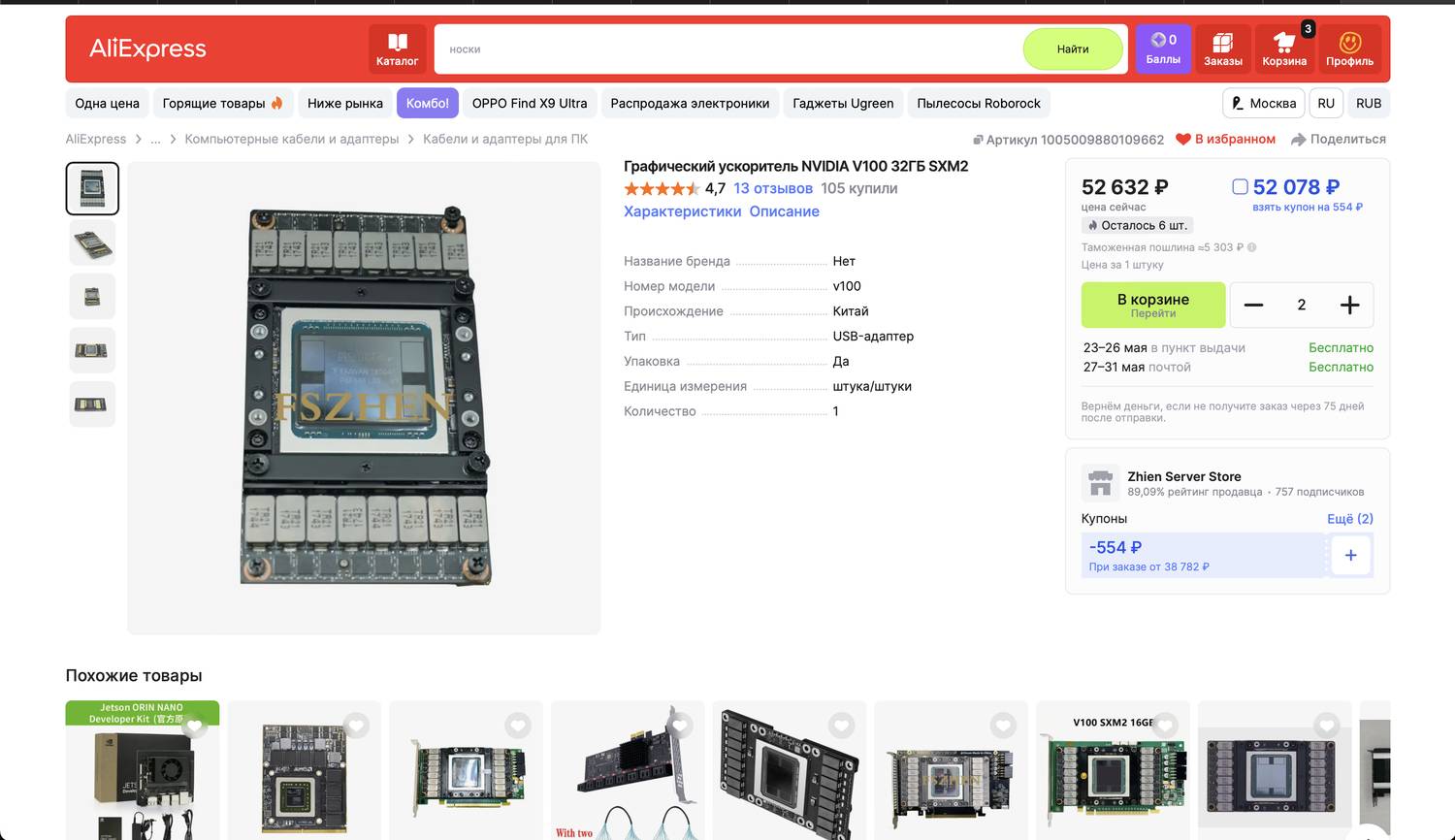Favorite the 'With two' adapter card
The height and width of the screenshot is (840, 1455).
pyautogui.click(x=680, y=726)
